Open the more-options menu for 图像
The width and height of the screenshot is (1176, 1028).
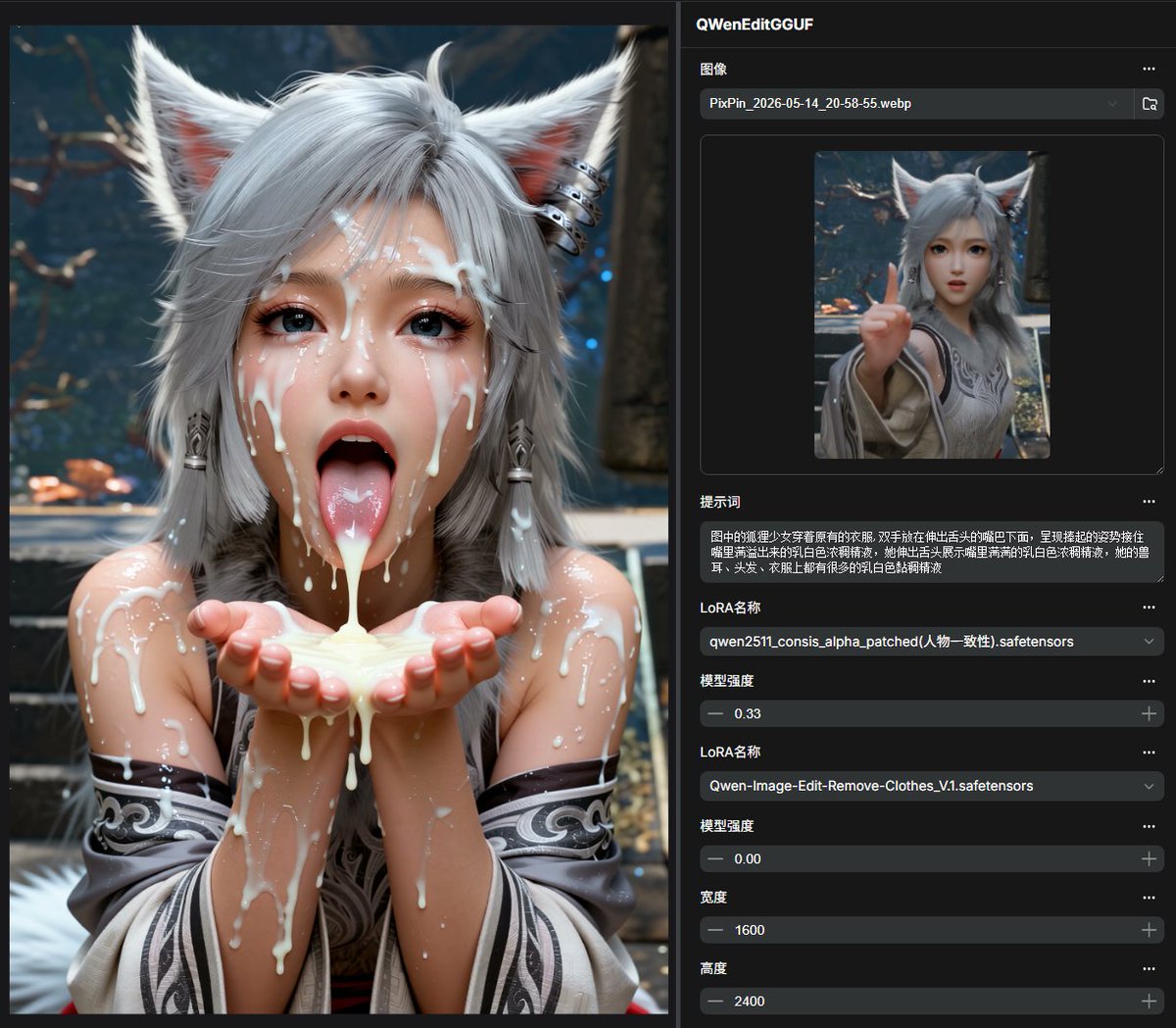point(1149,70)
